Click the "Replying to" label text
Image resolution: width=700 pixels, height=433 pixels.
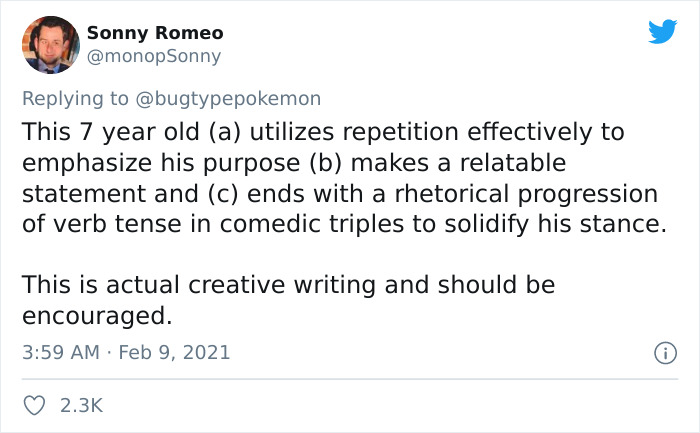76,98
